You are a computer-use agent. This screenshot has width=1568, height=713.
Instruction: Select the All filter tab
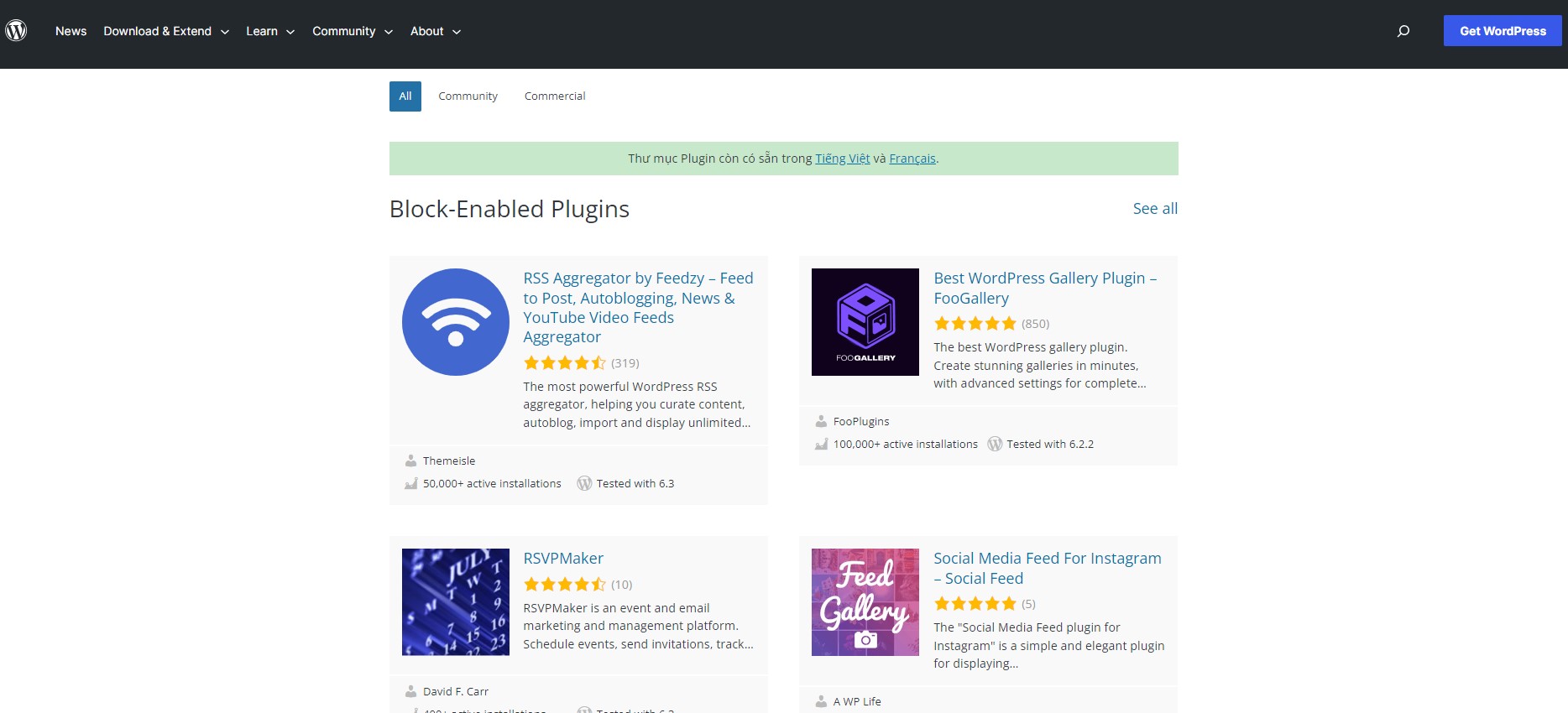[405, 96]
